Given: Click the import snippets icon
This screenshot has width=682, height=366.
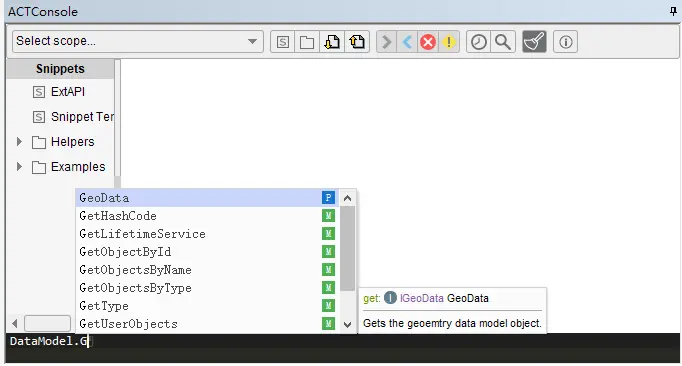Looking at the screenshot, I should (x=332, y=42).
